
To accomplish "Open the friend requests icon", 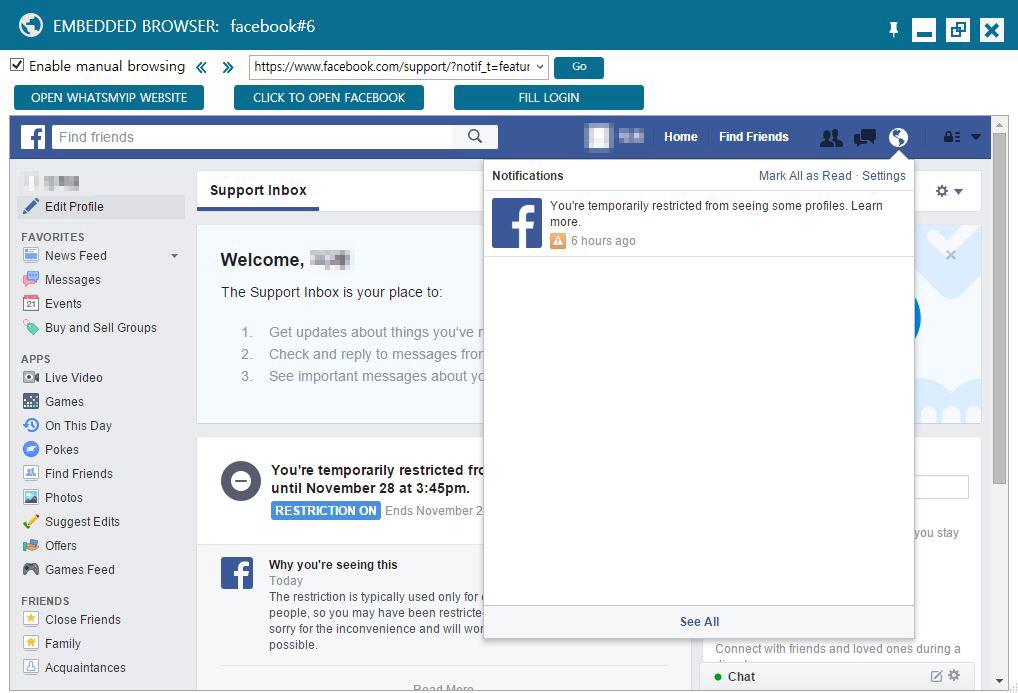I will click(x=831, y=137).
